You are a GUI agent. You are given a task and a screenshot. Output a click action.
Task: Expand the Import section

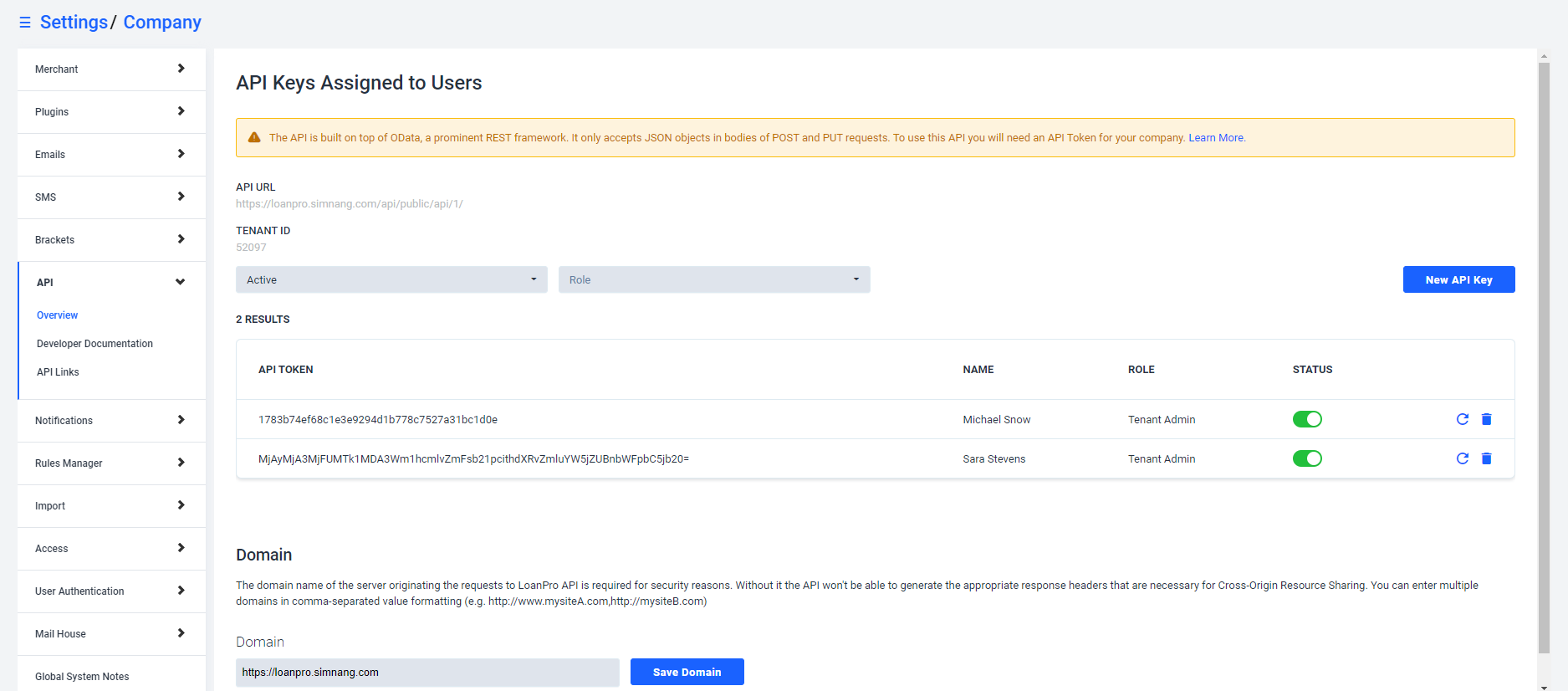coord(111,506)
